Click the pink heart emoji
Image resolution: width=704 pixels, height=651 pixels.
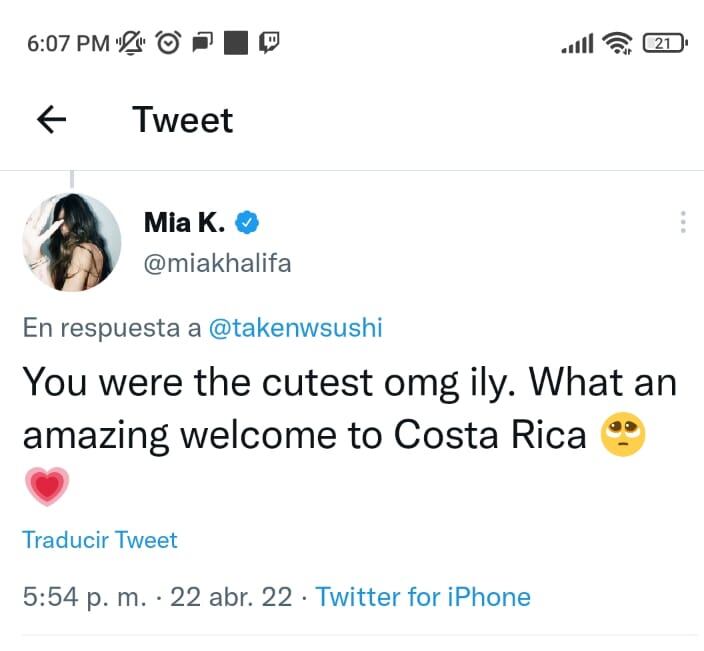[x=45, y=487]
